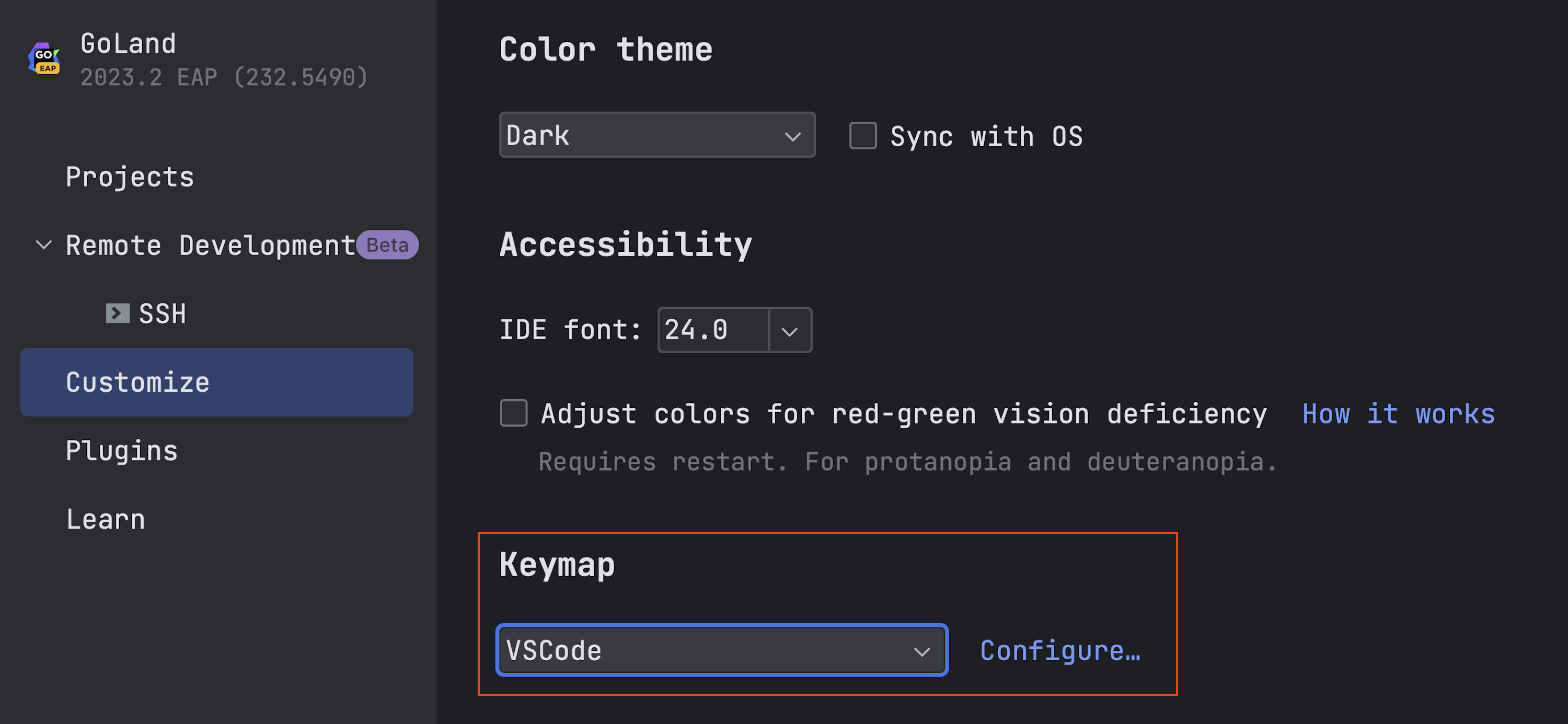Screen dimensions: 1568x724
Task: Collapse the Remote Development section
Action: [x=44, y=245]
